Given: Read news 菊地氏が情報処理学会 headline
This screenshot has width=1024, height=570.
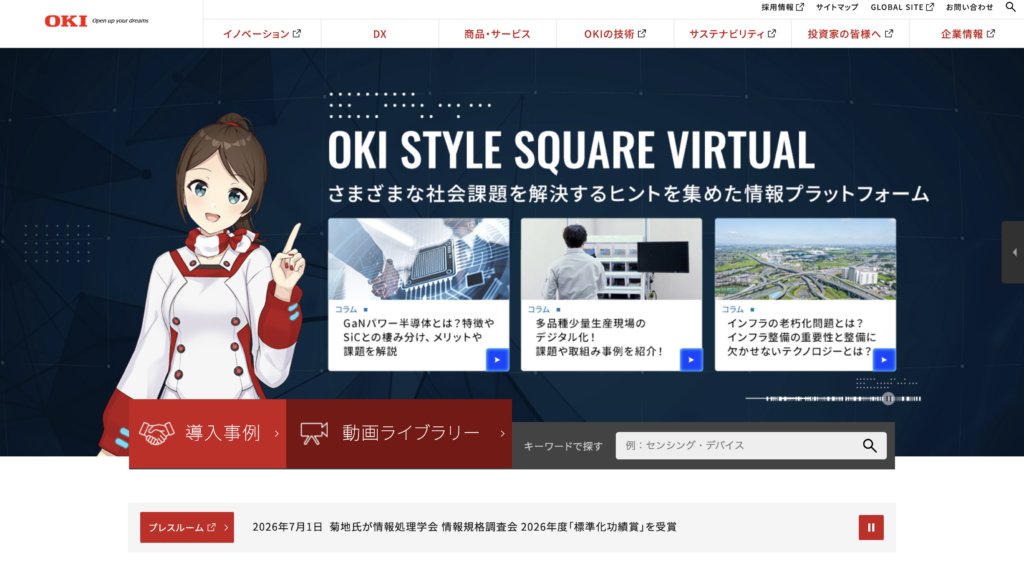Looking at the screenshot, I should (x=503, y=527).
